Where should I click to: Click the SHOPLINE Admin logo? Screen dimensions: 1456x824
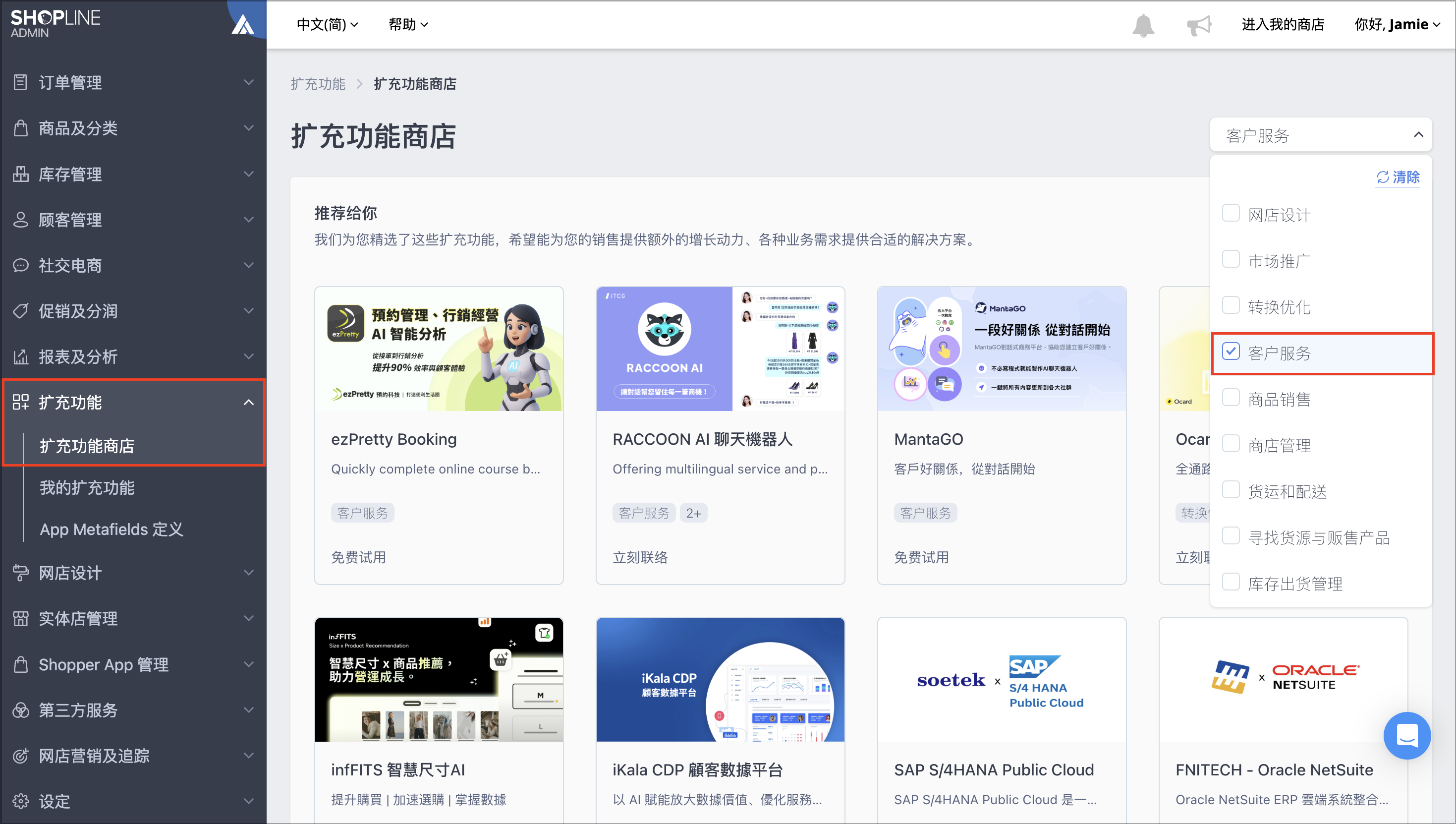[56, 24]
